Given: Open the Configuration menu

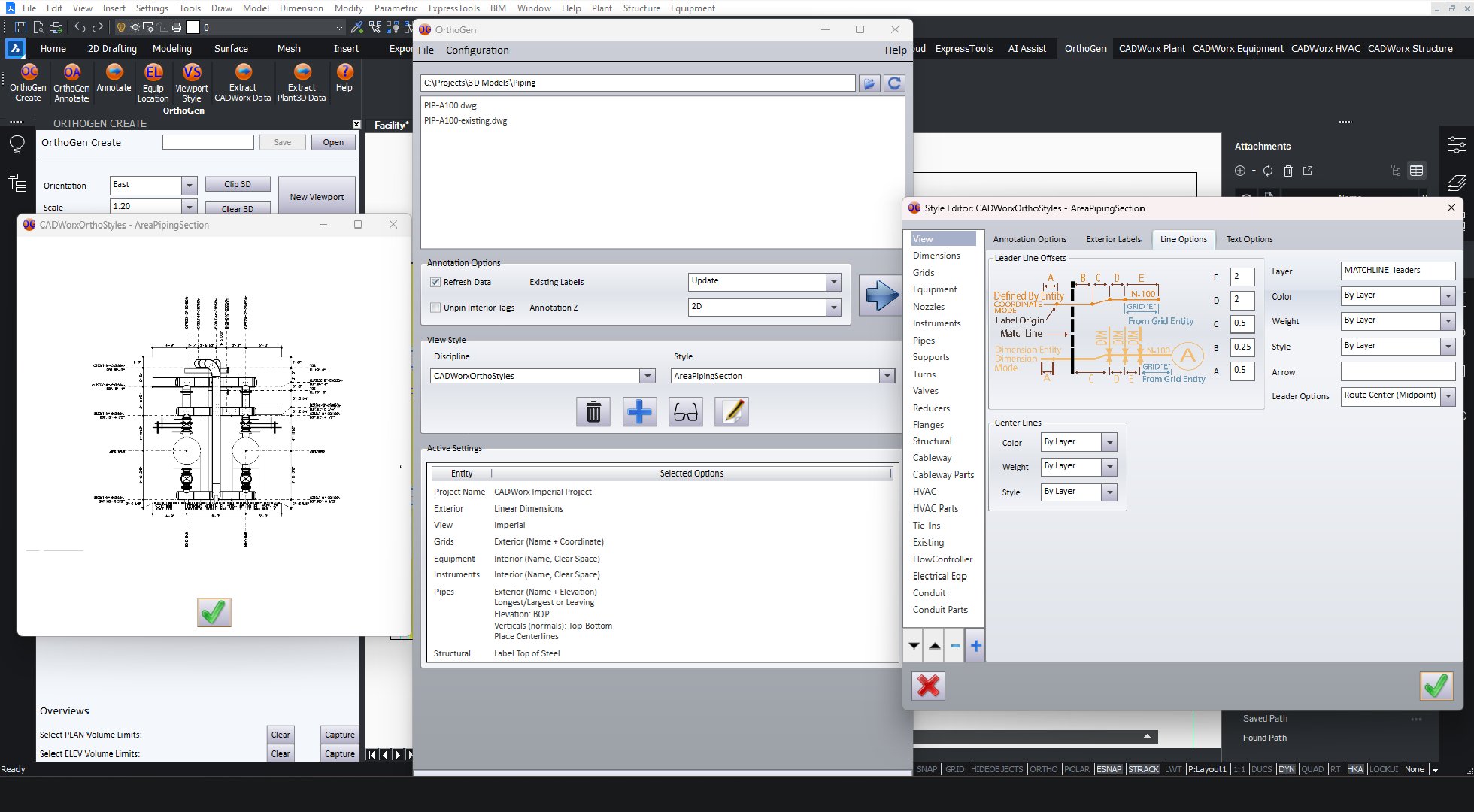Looking at the screenshot, I should coord(477,50).
